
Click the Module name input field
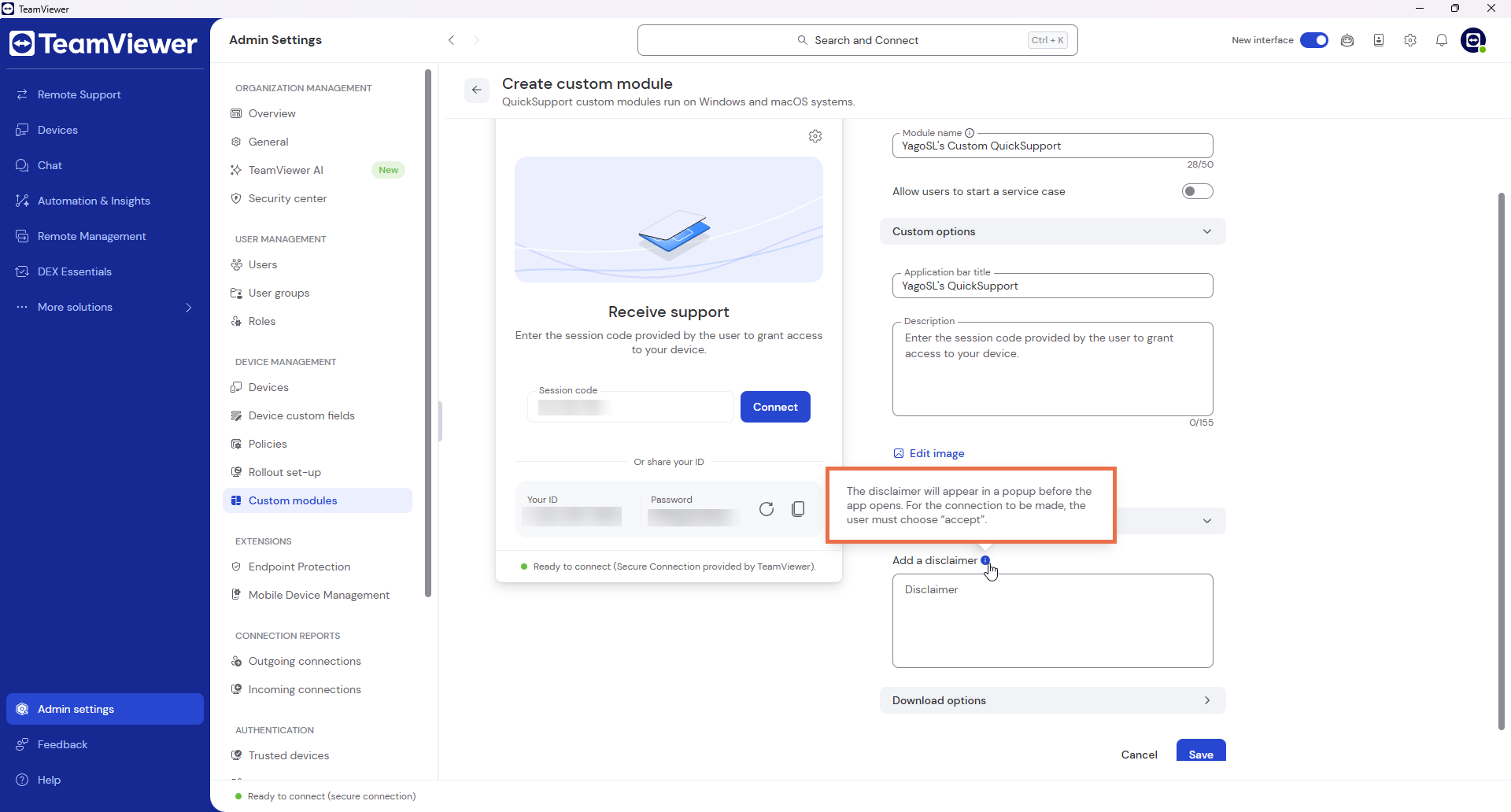(x=1052, y=146)
